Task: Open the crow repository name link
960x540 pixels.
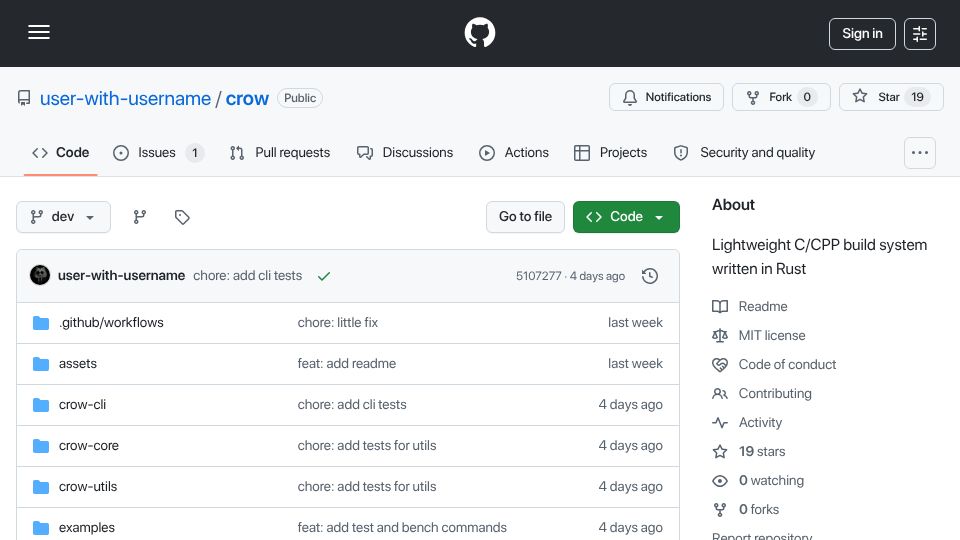Action: pos(247,99)
